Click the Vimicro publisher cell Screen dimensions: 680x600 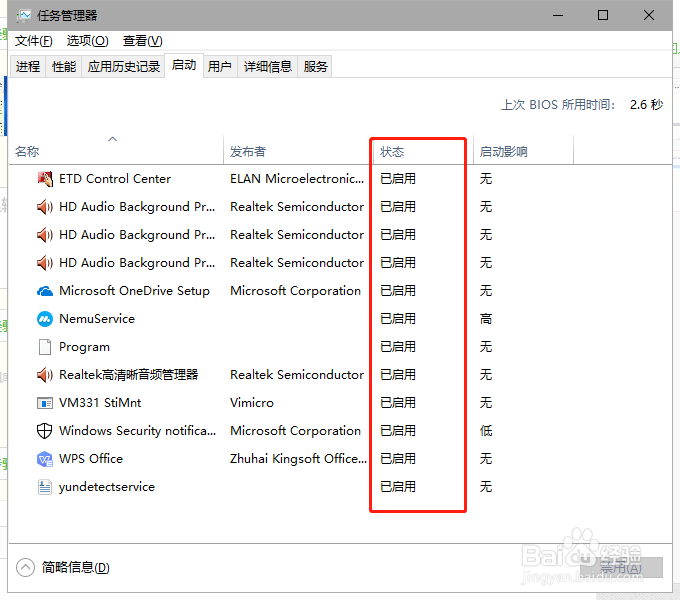click(252, 403)
